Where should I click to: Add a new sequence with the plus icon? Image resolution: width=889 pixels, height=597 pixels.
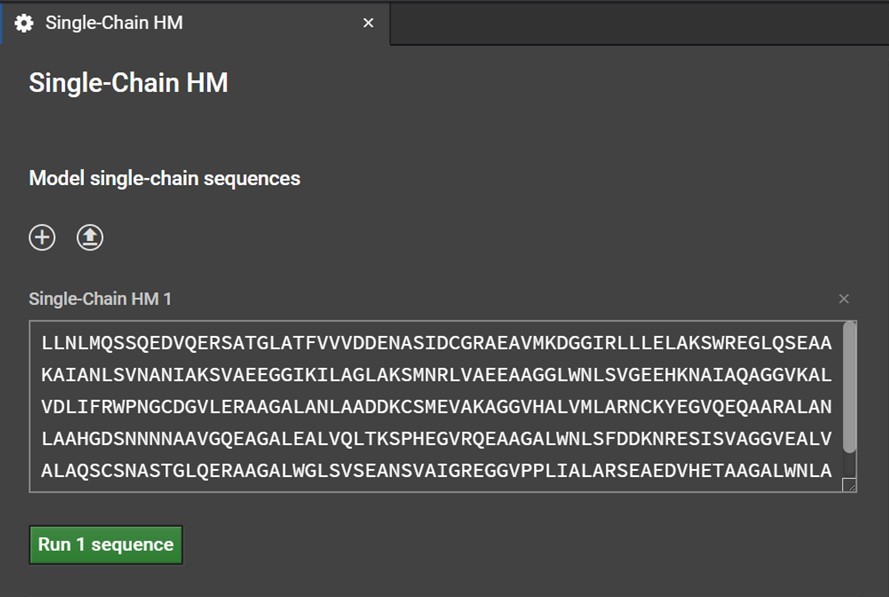click(42, 237)
